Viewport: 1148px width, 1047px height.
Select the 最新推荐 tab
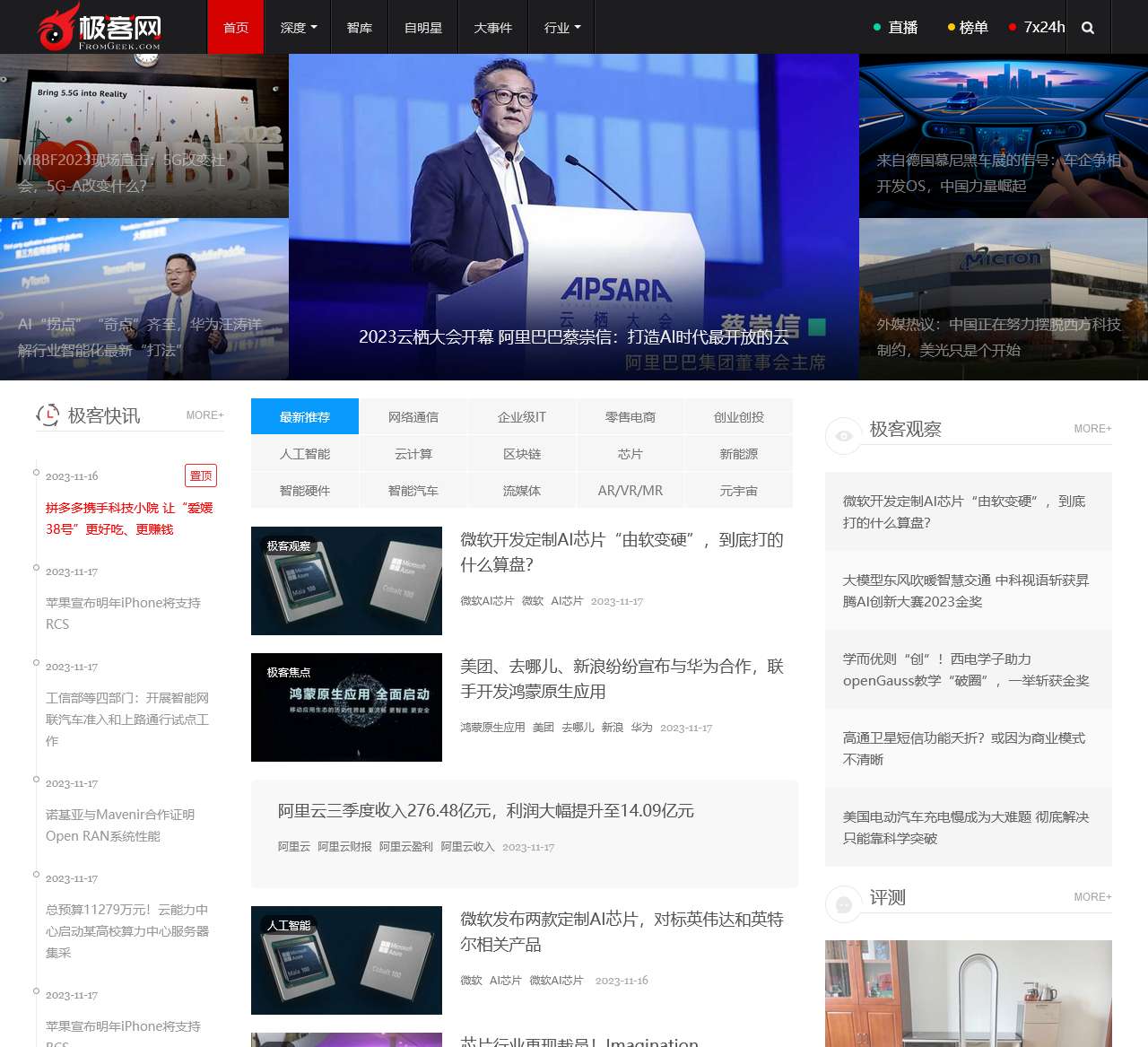[x=305, y=417]
